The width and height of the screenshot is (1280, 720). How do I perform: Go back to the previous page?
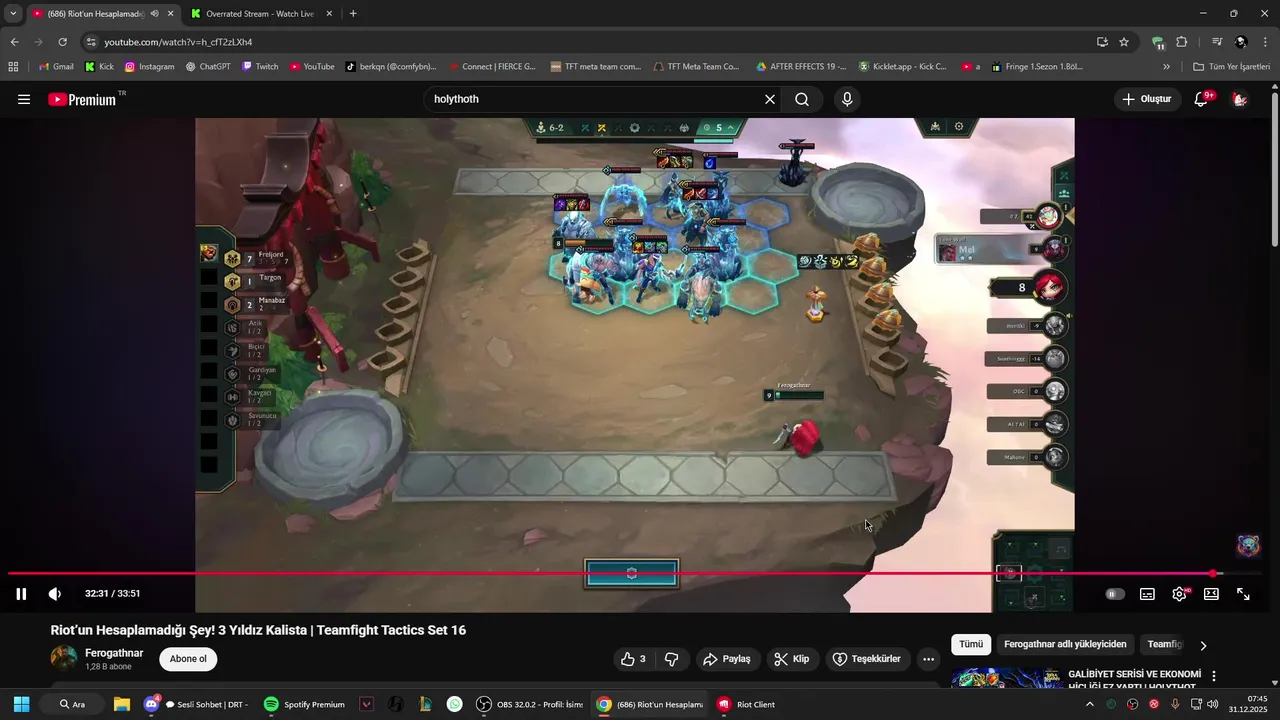click(x=14, y=42)
